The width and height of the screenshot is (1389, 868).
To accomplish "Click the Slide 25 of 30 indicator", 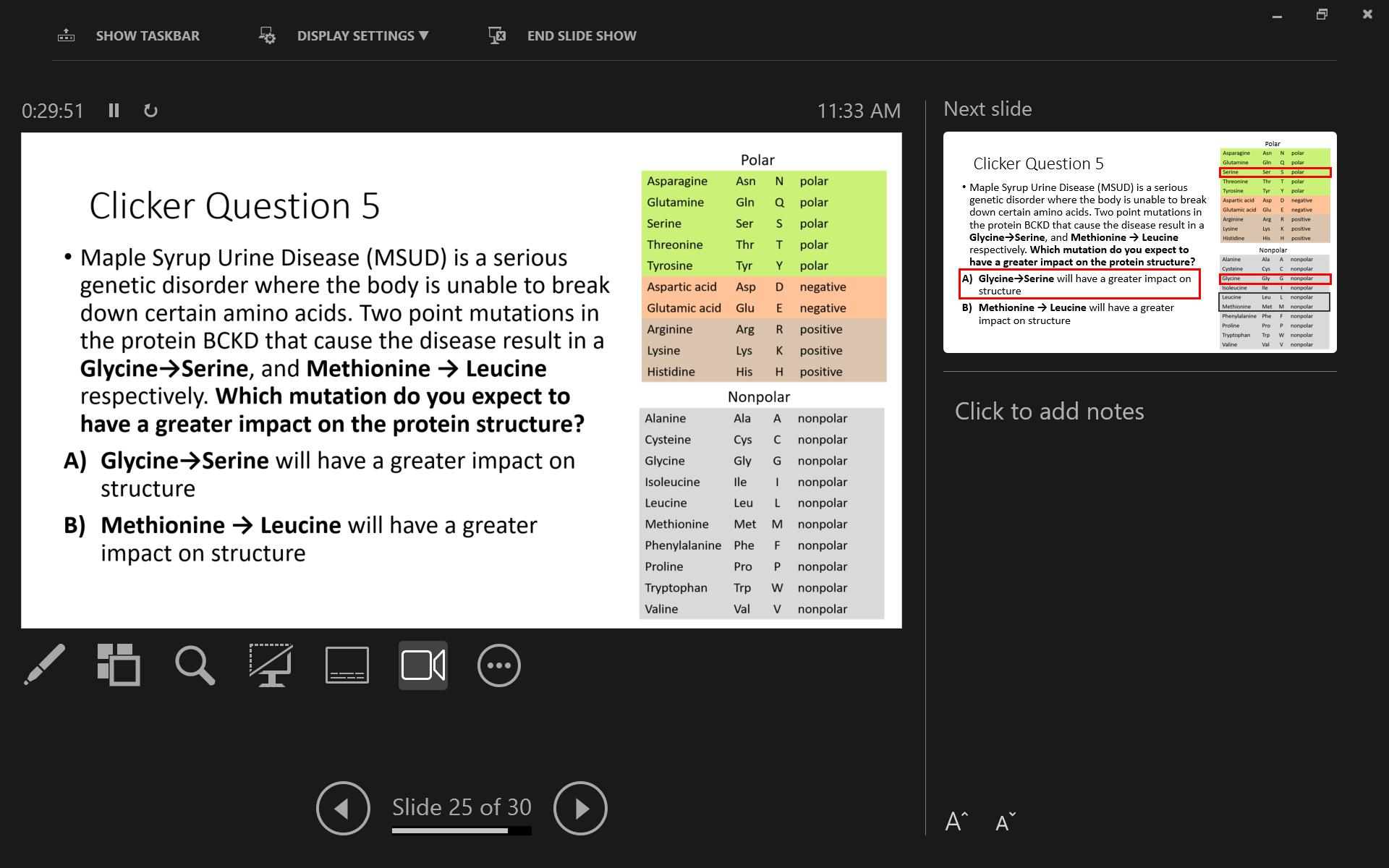I will 462,807.
